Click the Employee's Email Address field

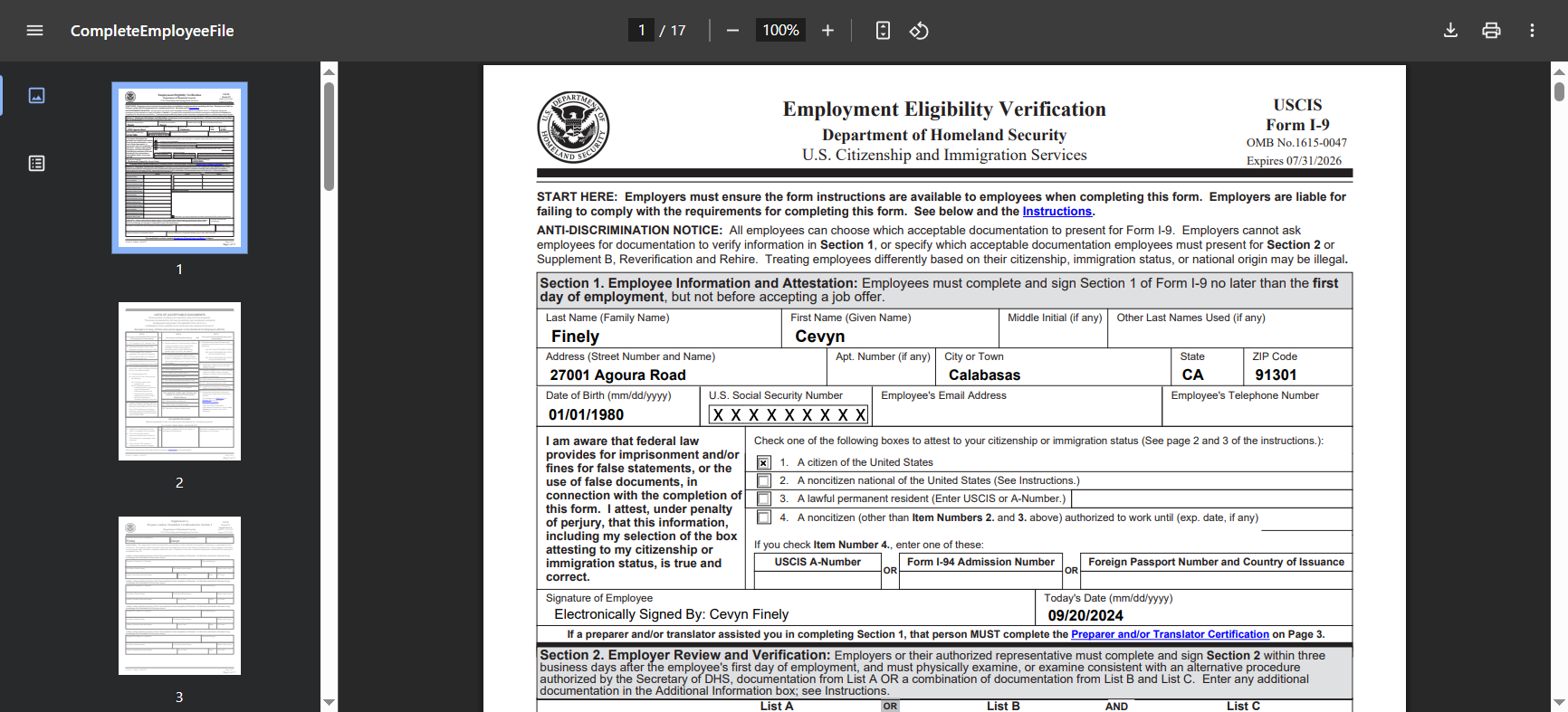point(1017,414)
